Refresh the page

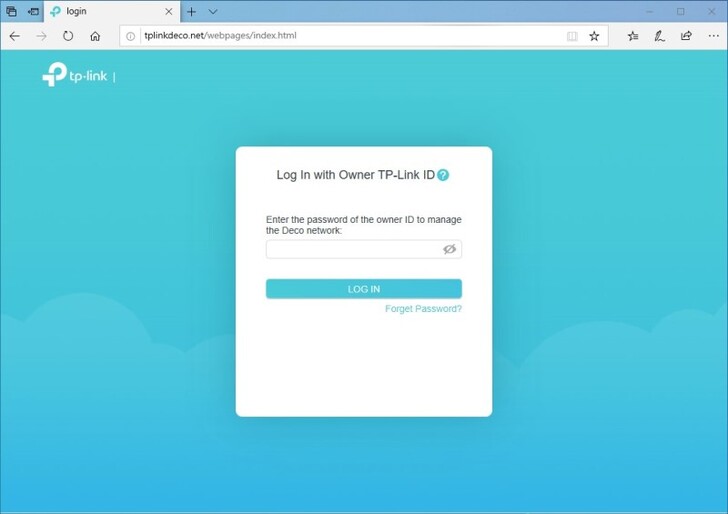(x=68, y=36)
